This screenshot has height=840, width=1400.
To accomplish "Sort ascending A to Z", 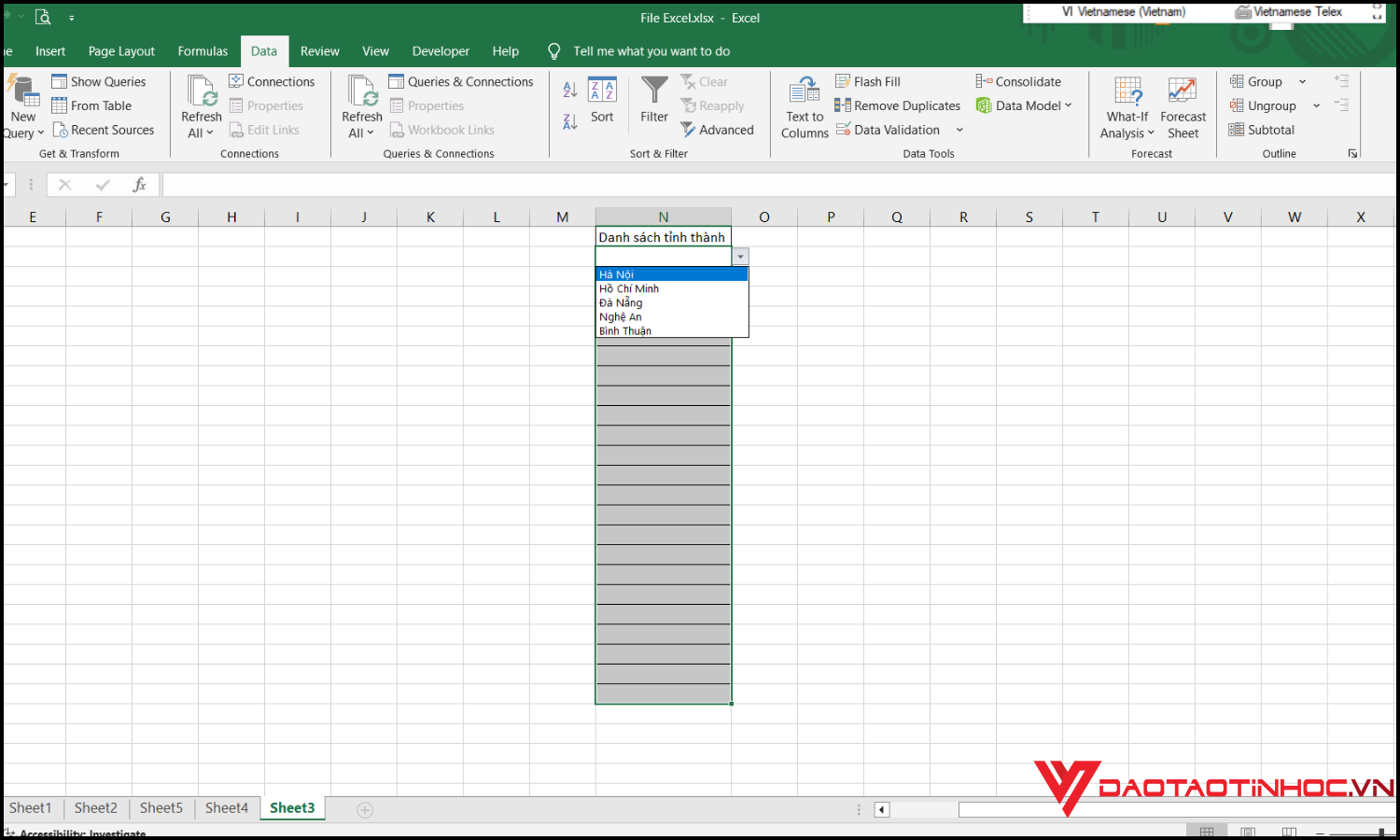I will pyautogui.click(x=569, y=89).
